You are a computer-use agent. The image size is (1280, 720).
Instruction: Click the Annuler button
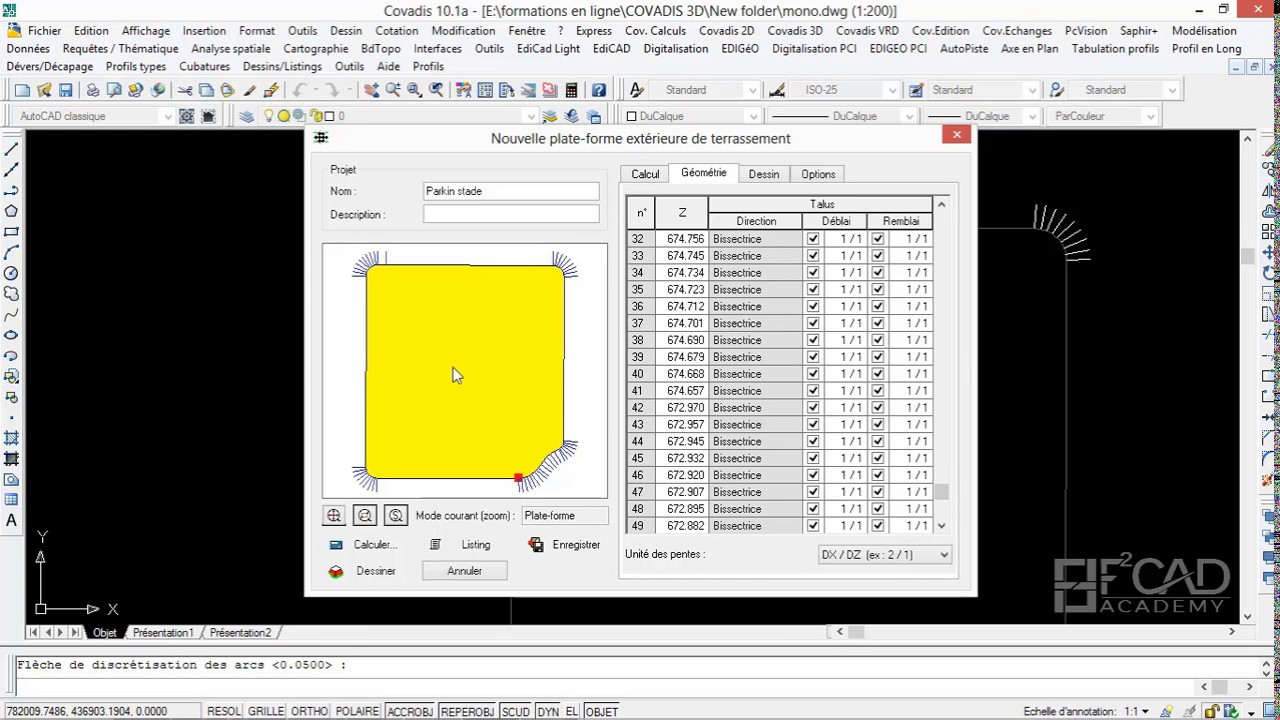pyautogui.click(x=464, y=571)
